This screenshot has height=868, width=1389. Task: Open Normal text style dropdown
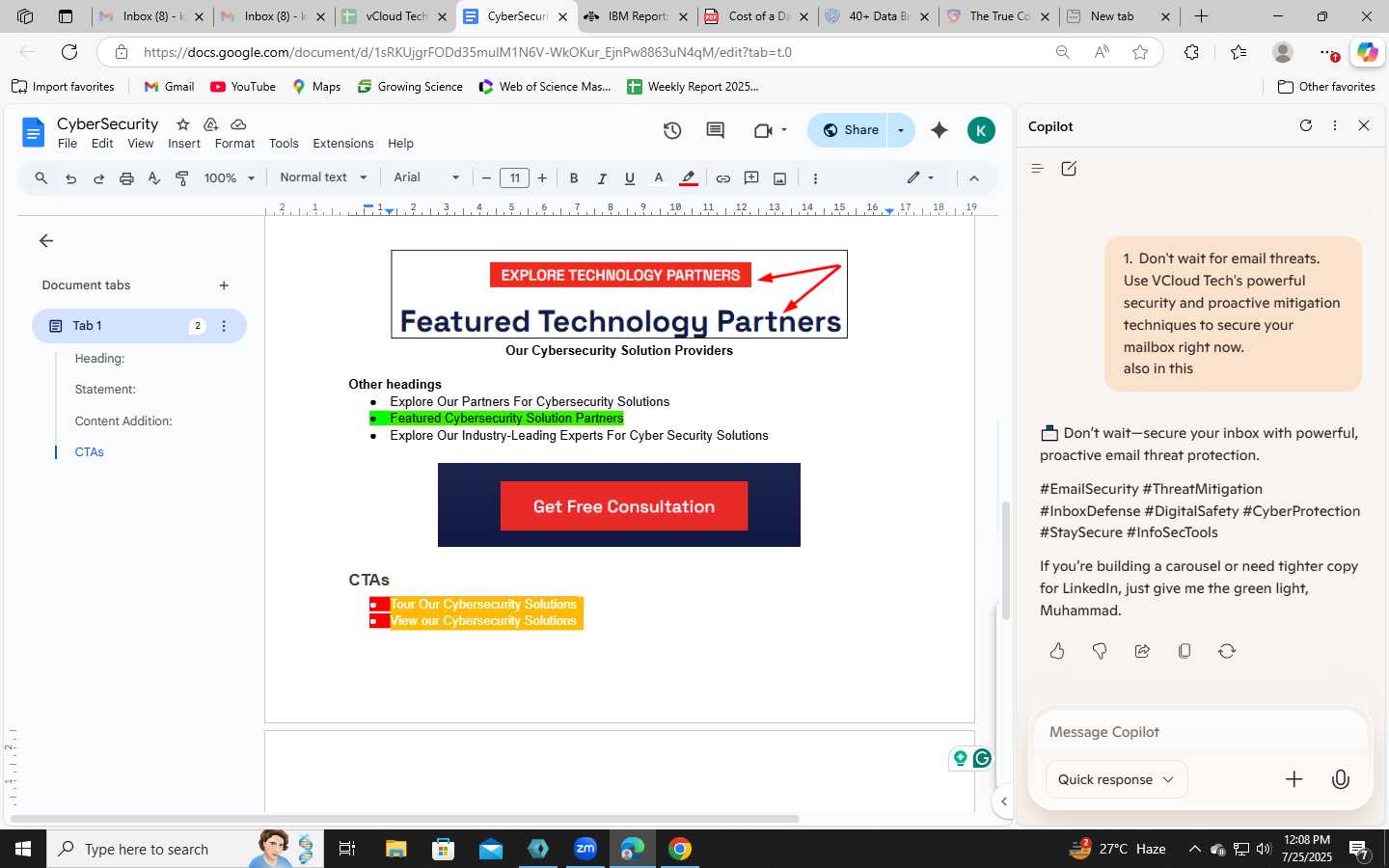323,177
